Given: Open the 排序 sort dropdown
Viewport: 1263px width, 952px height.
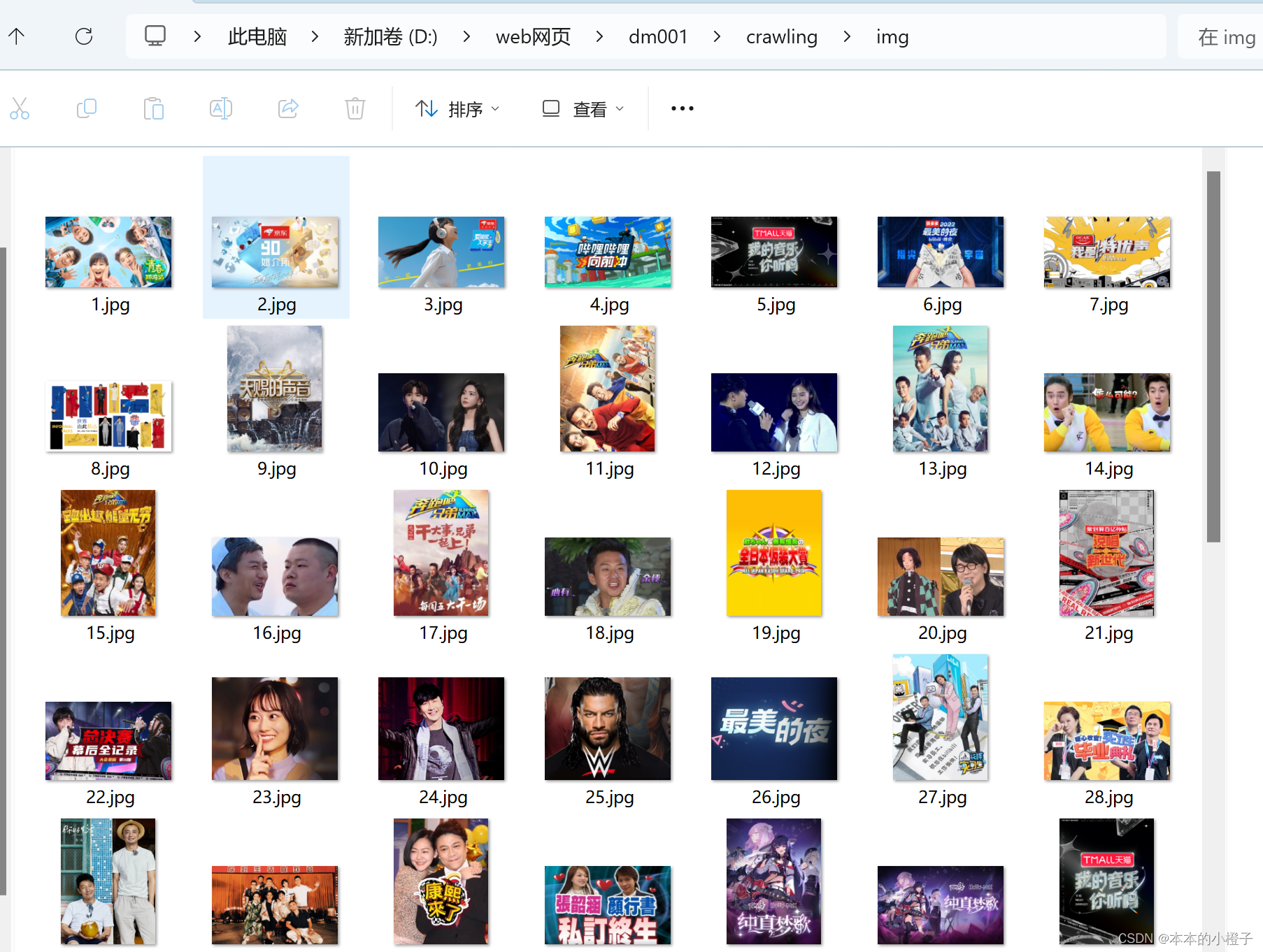Looking at the screenshot, I should [x=457, y=109].
